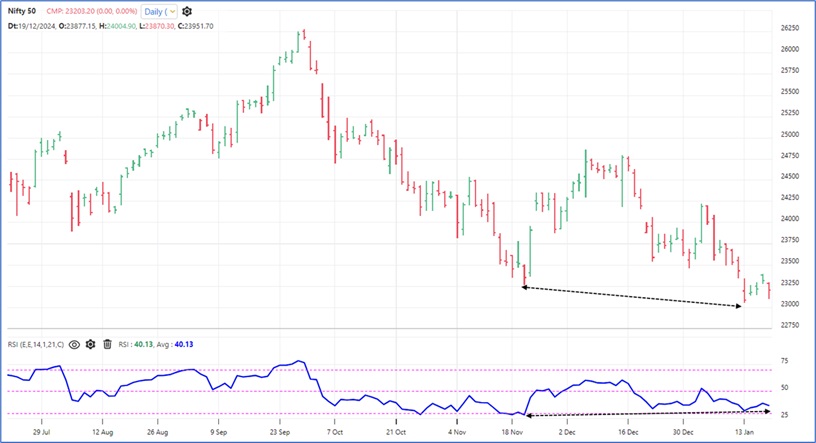The height and width of the screenshot is (443, 816).
Task: Open the chart settings gear icon
Action: point(187,11)
